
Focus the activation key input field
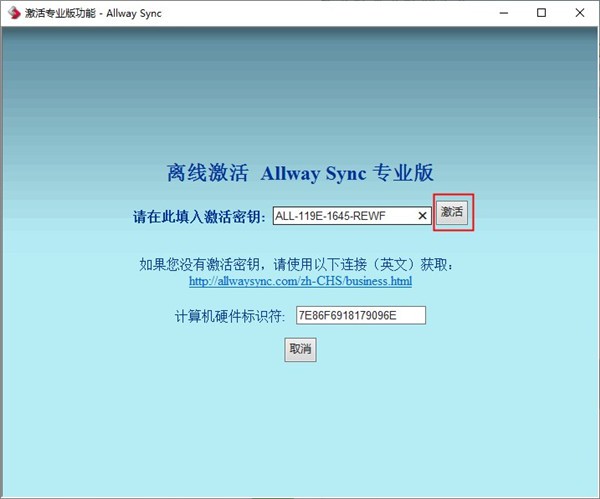pyautogui.click(x=352, y=216)
